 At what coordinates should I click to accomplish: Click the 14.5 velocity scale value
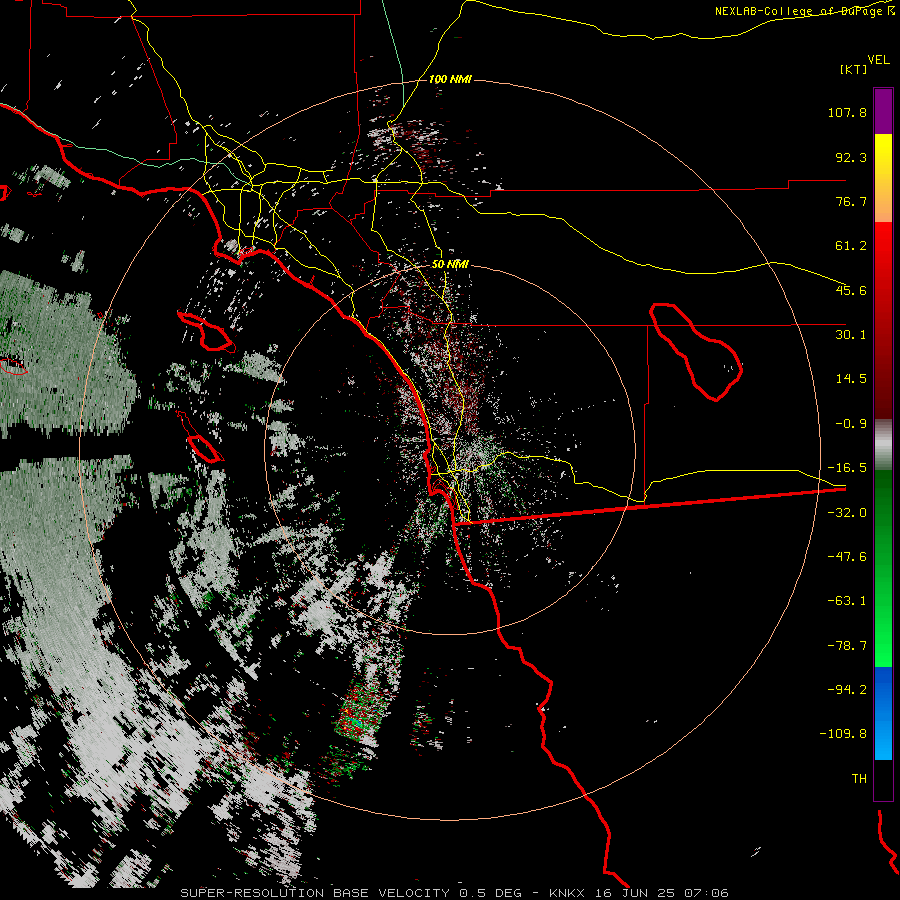pos(851,379)
